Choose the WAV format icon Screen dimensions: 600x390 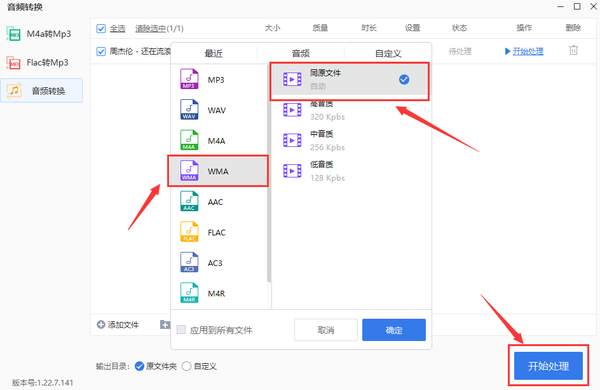point(189,109)
